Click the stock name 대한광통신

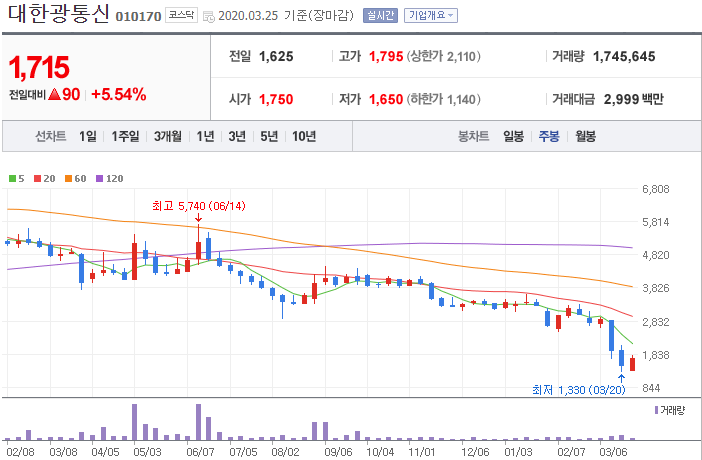coord(59,14)
